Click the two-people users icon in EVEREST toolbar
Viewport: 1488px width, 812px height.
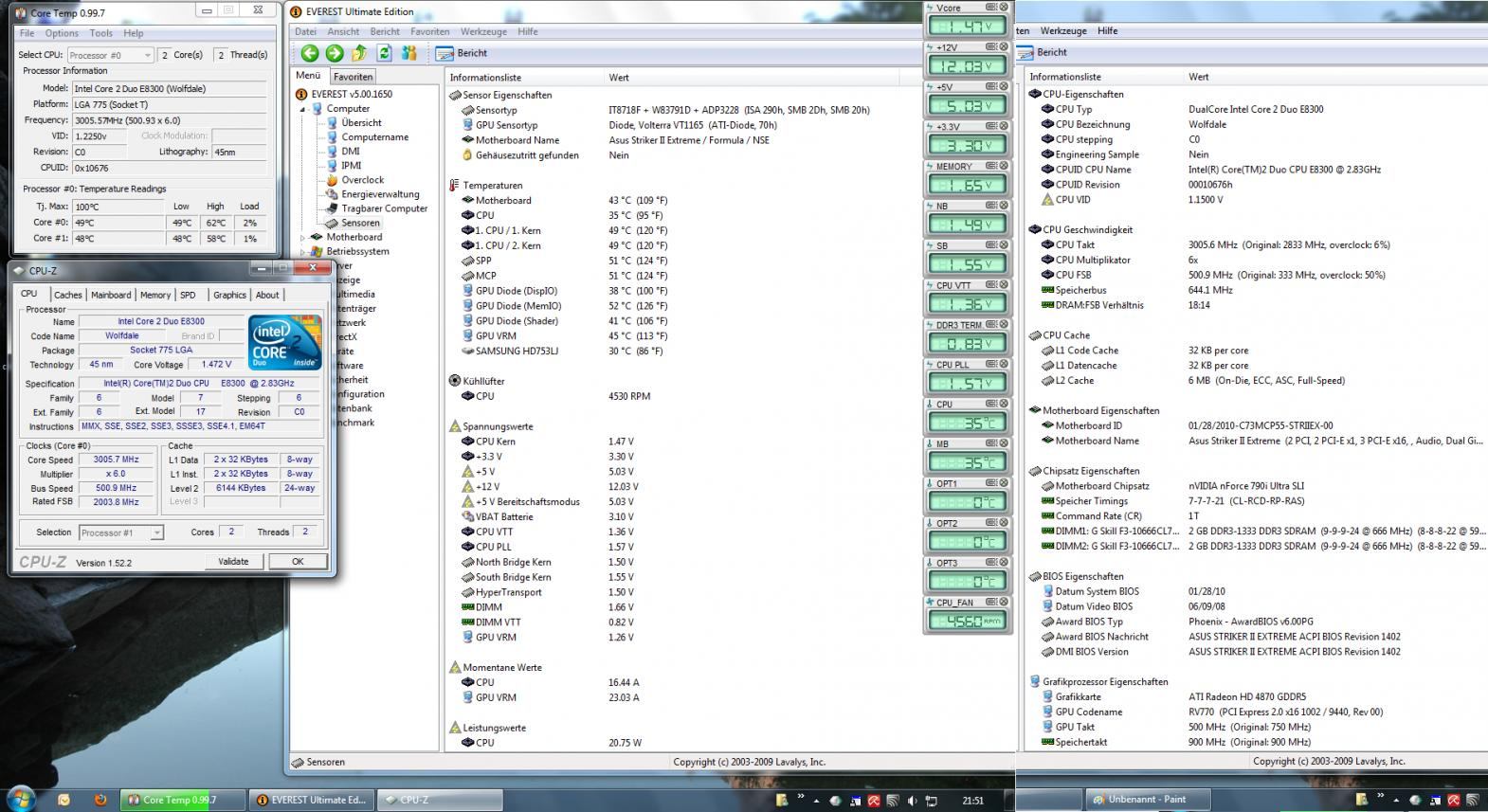click(409, 54)
